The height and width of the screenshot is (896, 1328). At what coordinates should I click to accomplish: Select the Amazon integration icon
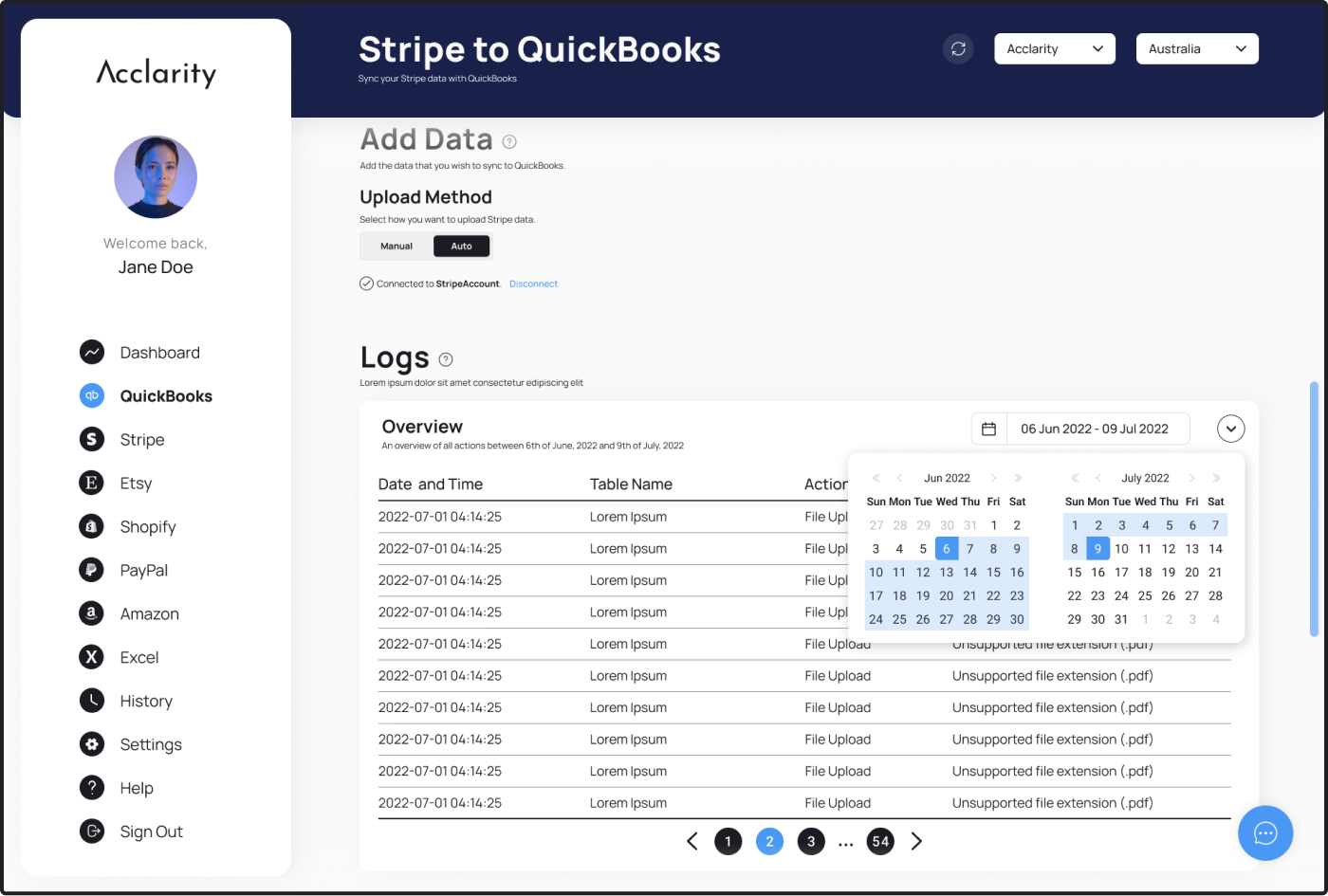click(x=91, y=613)
